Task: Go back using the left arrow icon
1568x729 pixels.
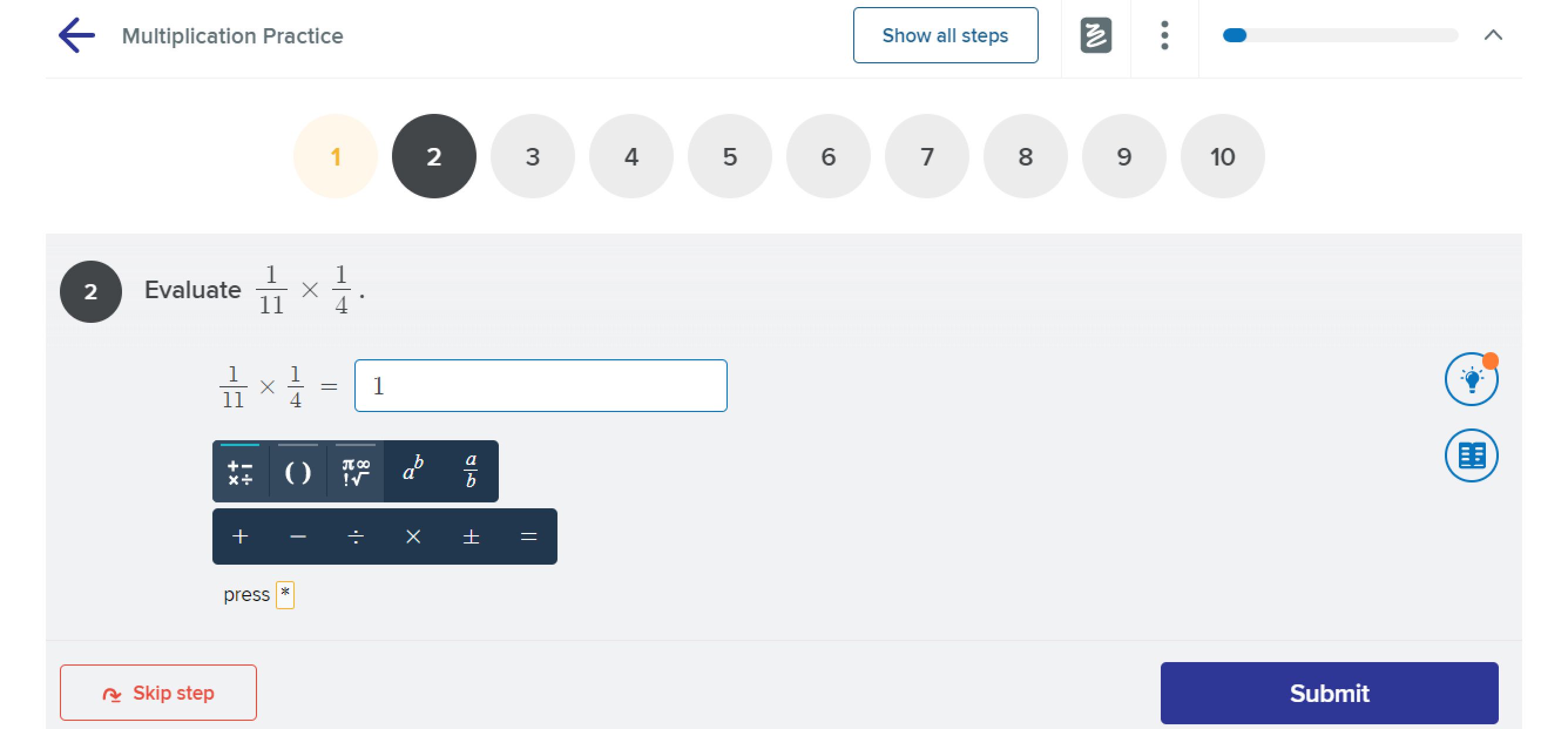Action: tap(77, 35)
